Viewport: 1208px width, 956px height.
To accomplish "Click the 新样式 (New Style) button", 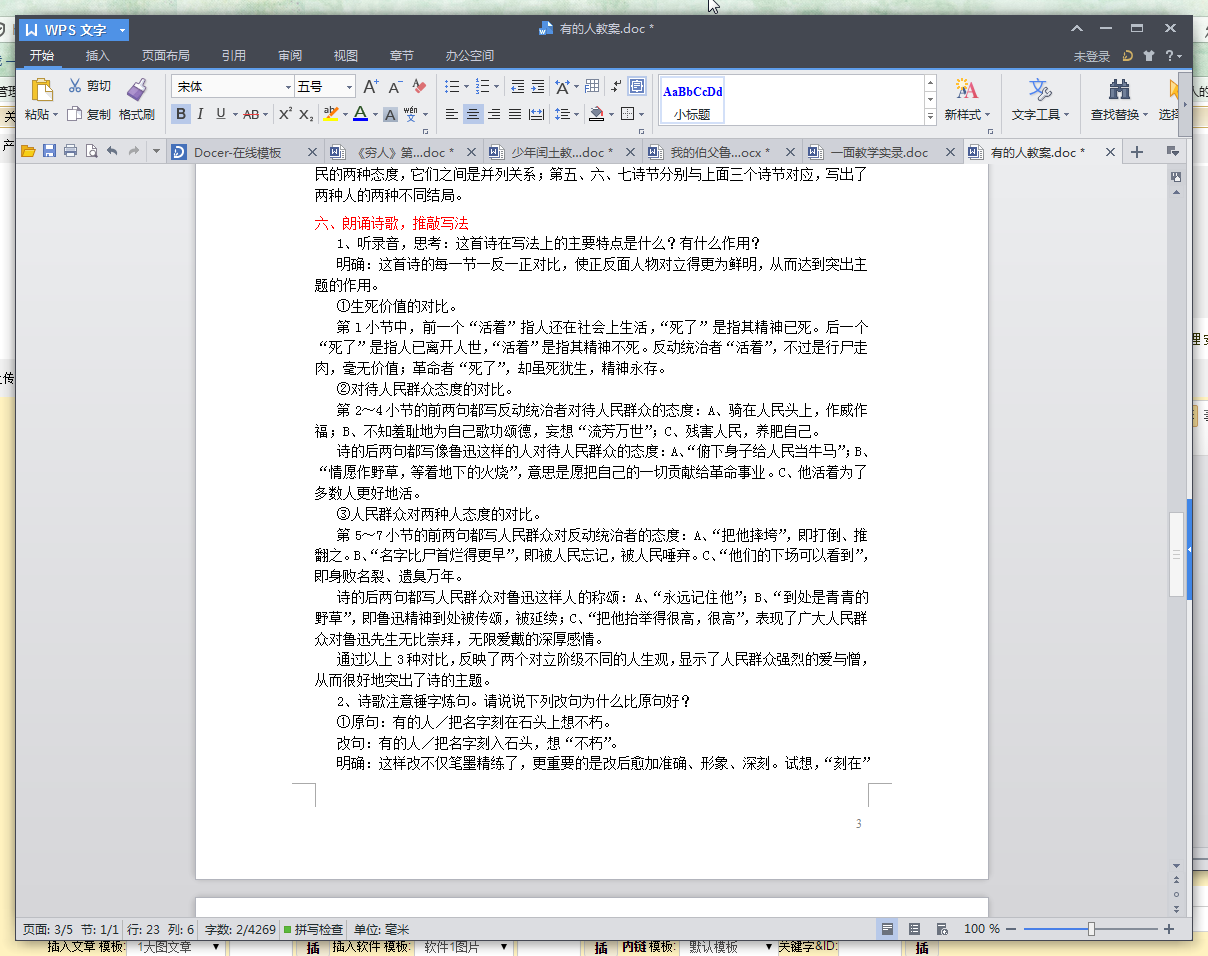I will point(966,99).
